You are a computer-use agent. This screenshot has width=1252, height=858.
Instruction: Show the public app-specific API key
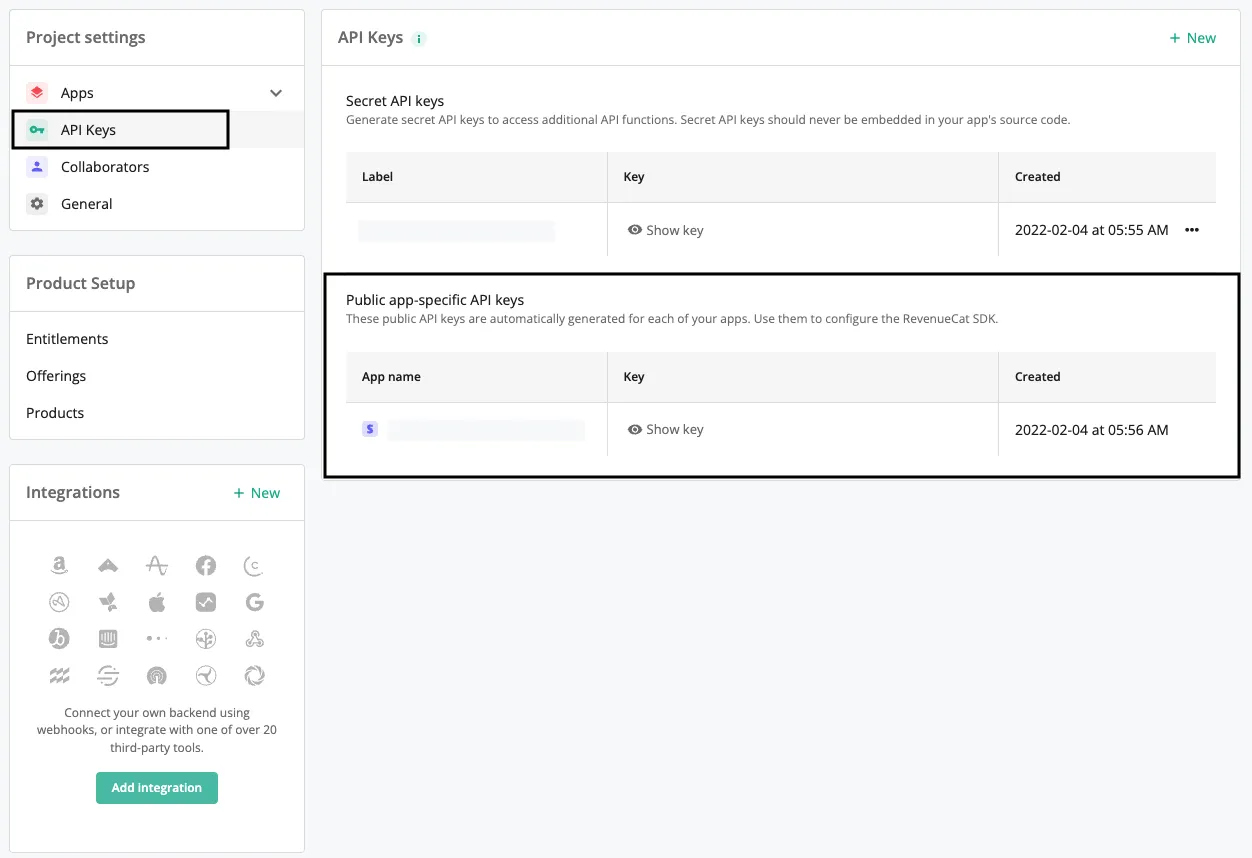point(666,429)
